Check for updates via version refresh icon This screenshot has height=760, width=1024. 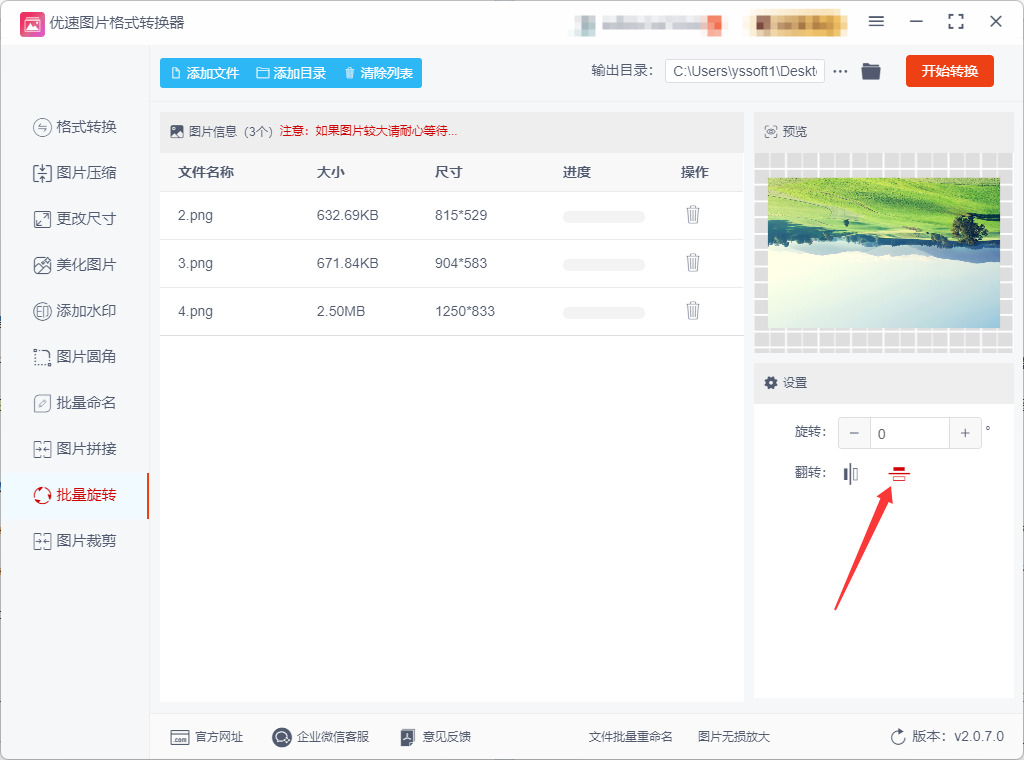pos(898,737)
